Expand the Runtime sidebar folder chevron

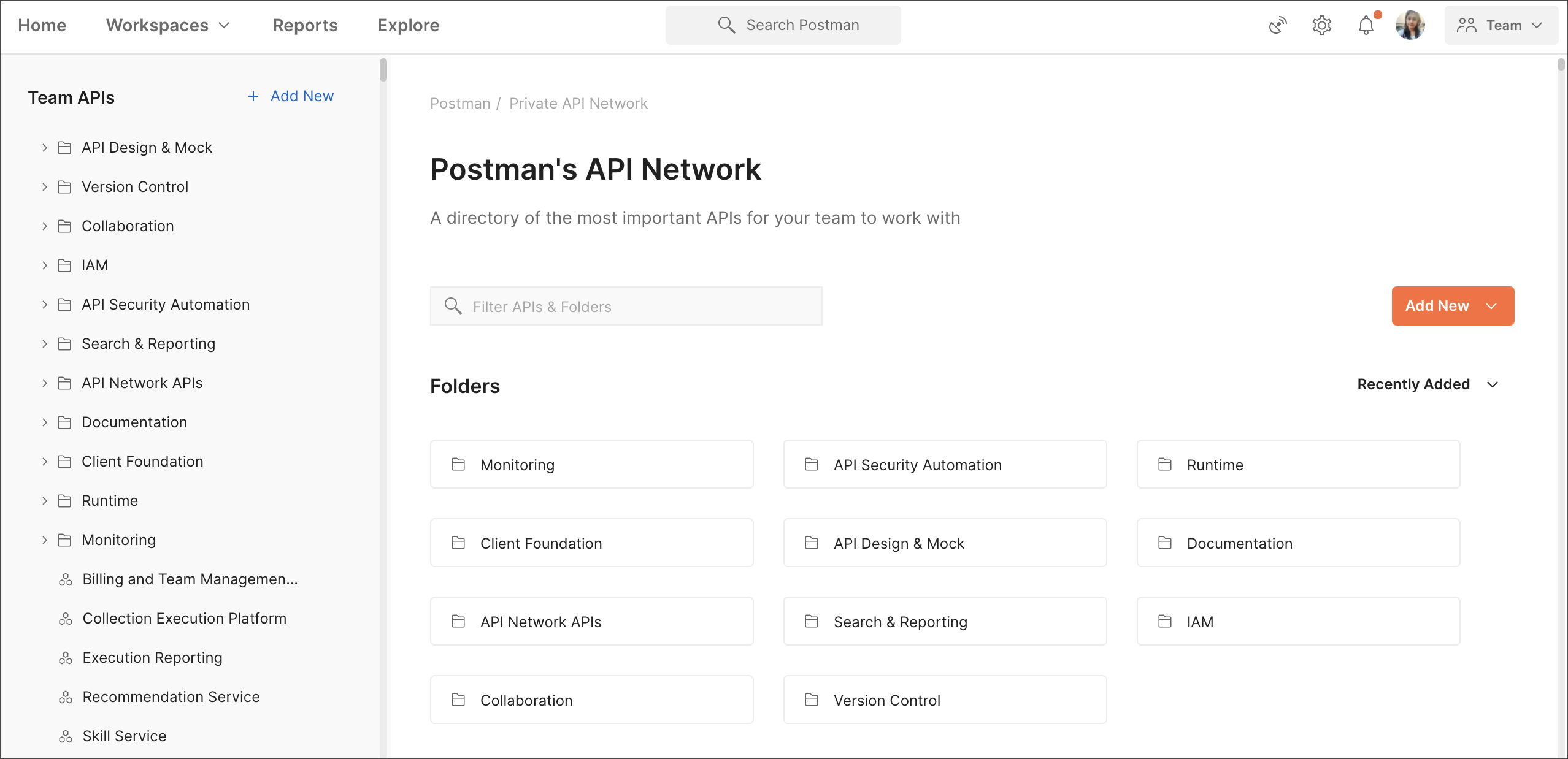pos(44,501)
